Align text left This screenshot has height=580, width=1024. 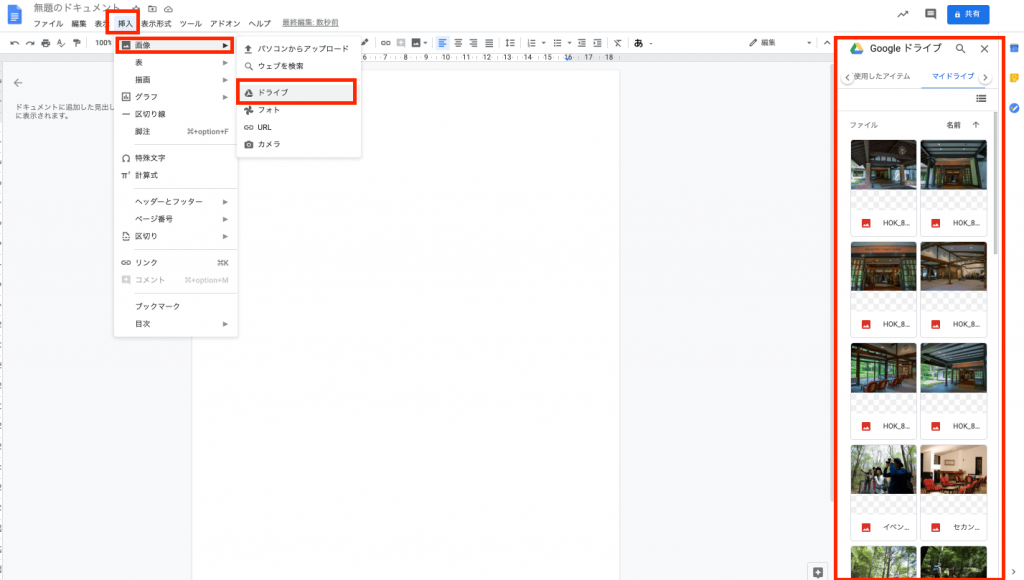click(x=442, y=43)
